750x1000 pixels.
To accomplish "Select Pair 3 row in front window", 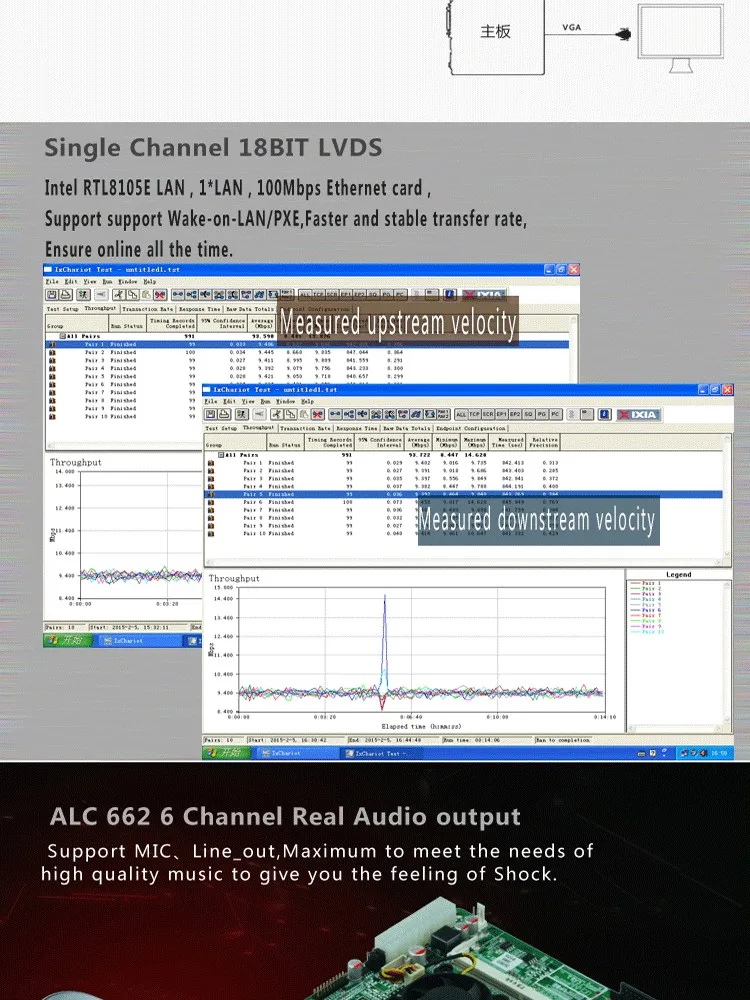I will 463,478.
